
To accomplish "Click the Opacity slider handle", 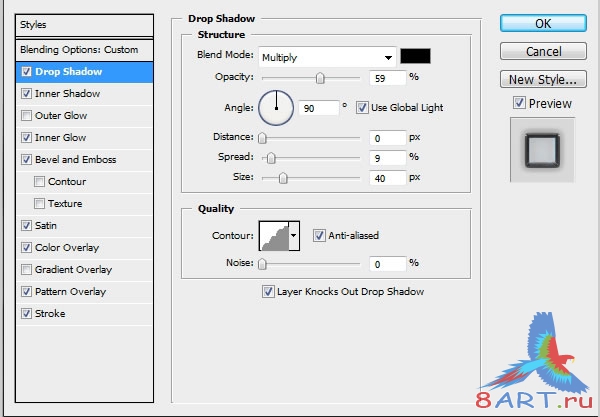I will (320, 78).
